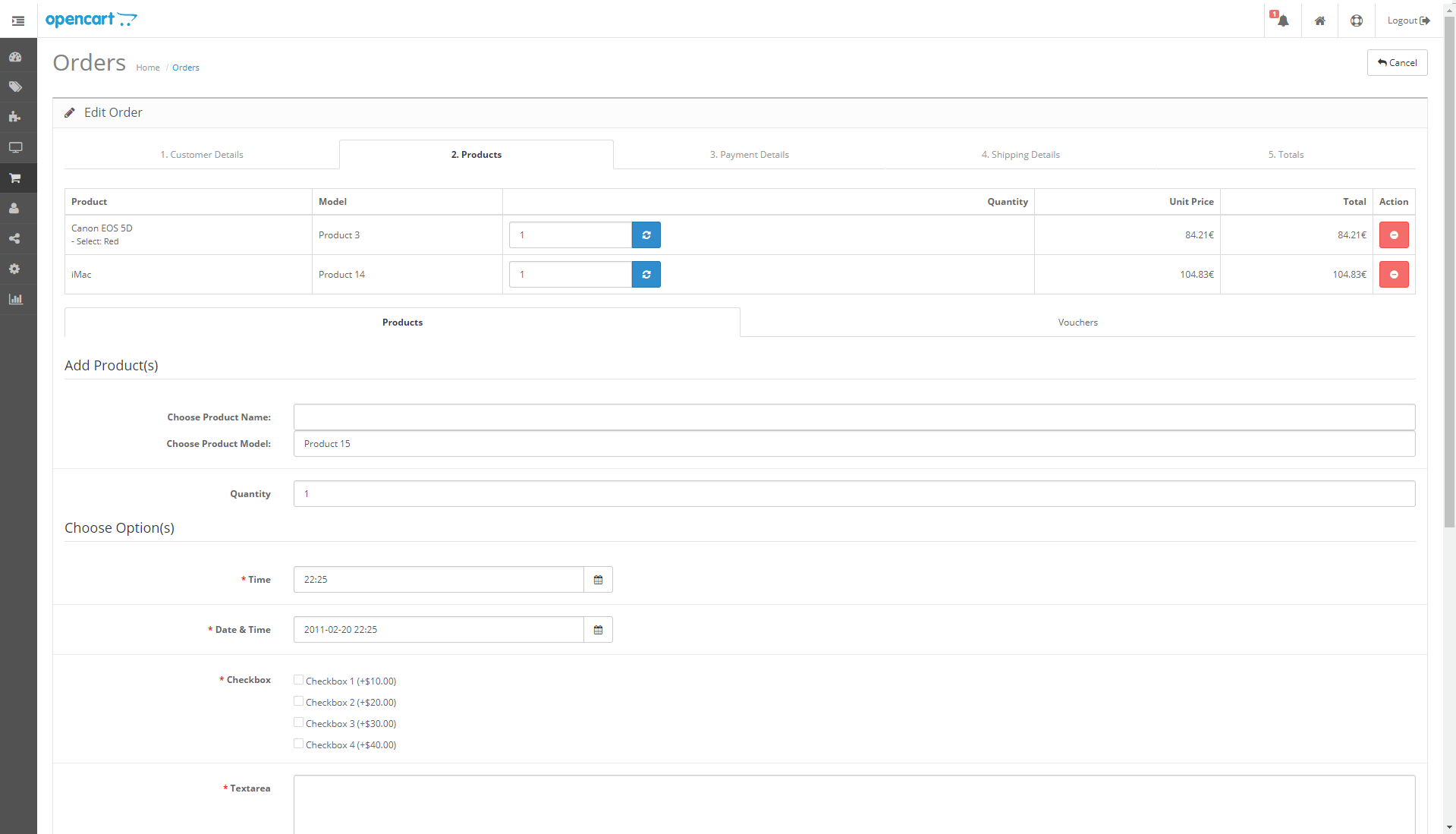Focus the Choose Product Model field

coord(854,444)
